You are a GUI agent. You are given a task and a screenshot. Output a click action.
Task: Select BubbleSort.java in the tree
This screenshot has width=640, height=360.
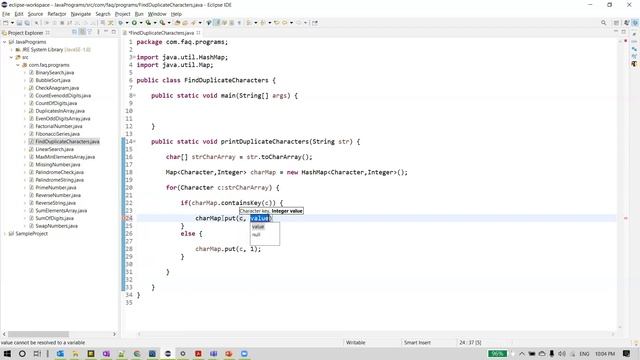pyautogui.click(x=53, y=80)
